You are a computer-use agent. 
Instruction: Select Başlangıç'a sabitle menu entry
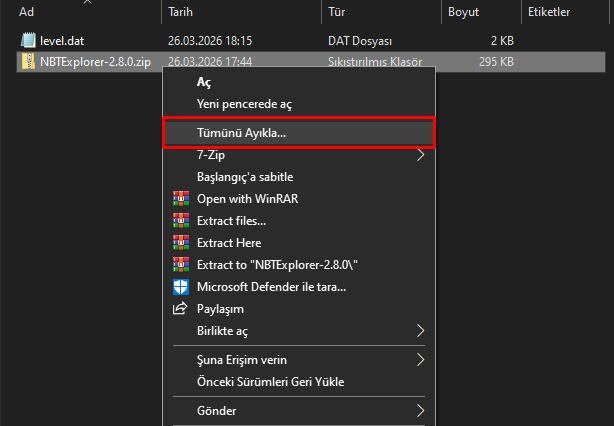(243, 177)
